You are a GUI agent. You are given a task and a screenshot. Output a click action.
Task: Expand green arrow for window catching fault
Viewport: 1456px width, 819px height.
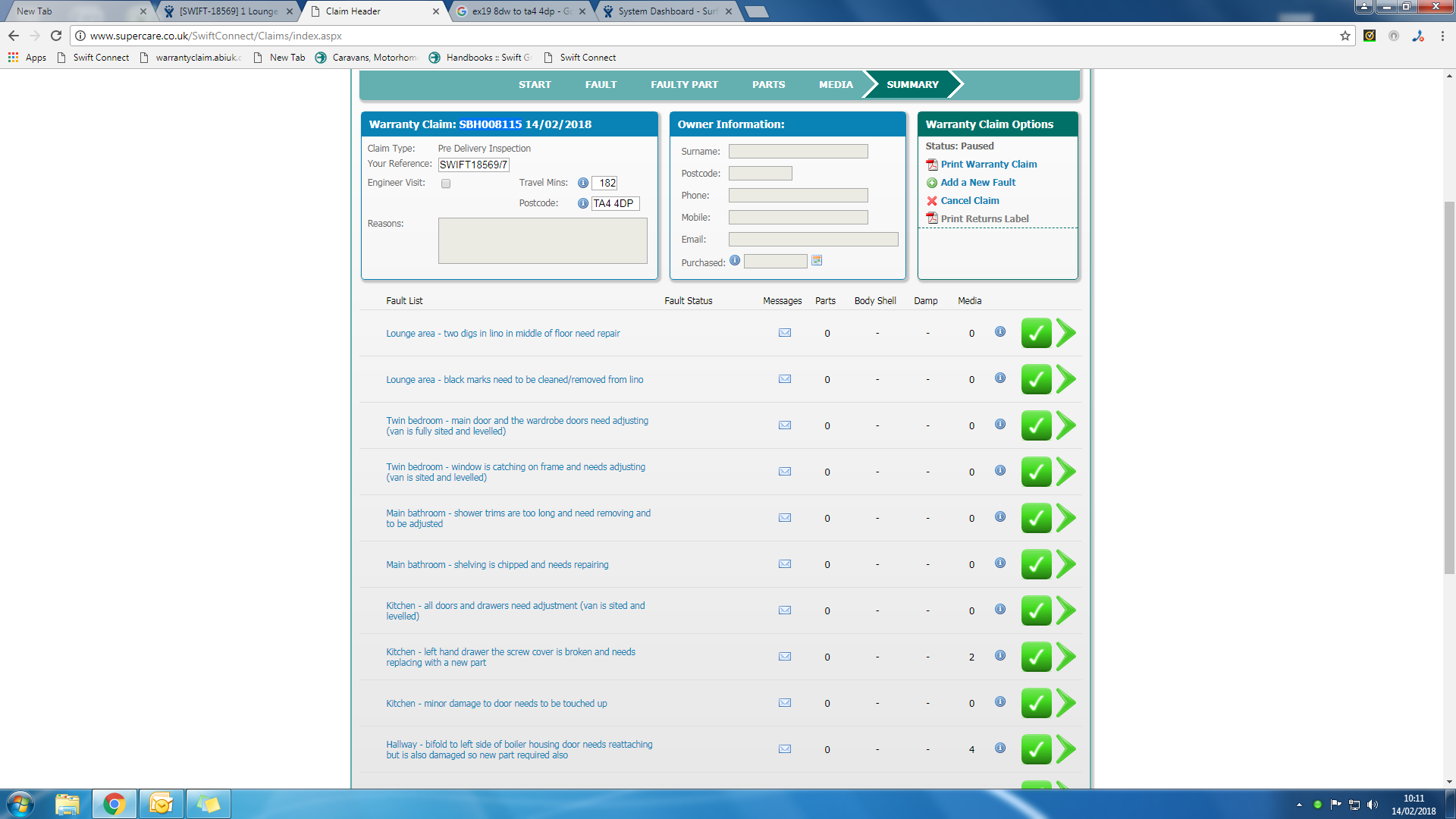click(x=1066, y=472)
